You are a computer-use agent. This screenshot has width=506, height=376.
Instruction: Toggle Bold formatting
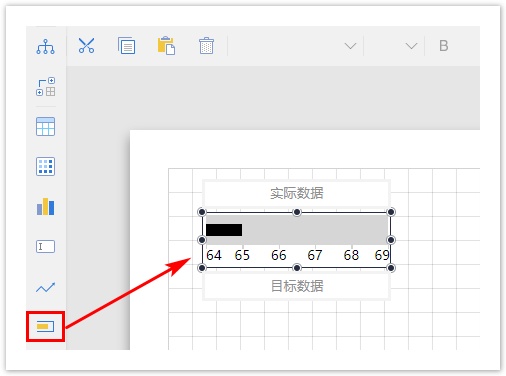[443, 46]
